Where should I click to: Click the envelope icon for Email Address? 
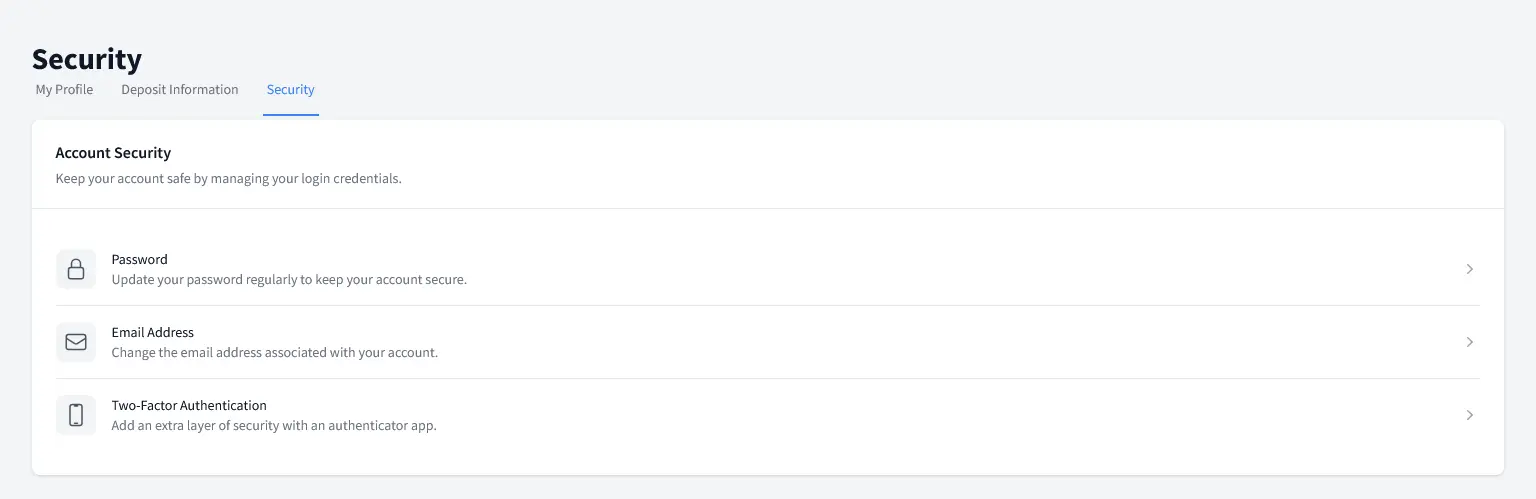tap(76, 342)
